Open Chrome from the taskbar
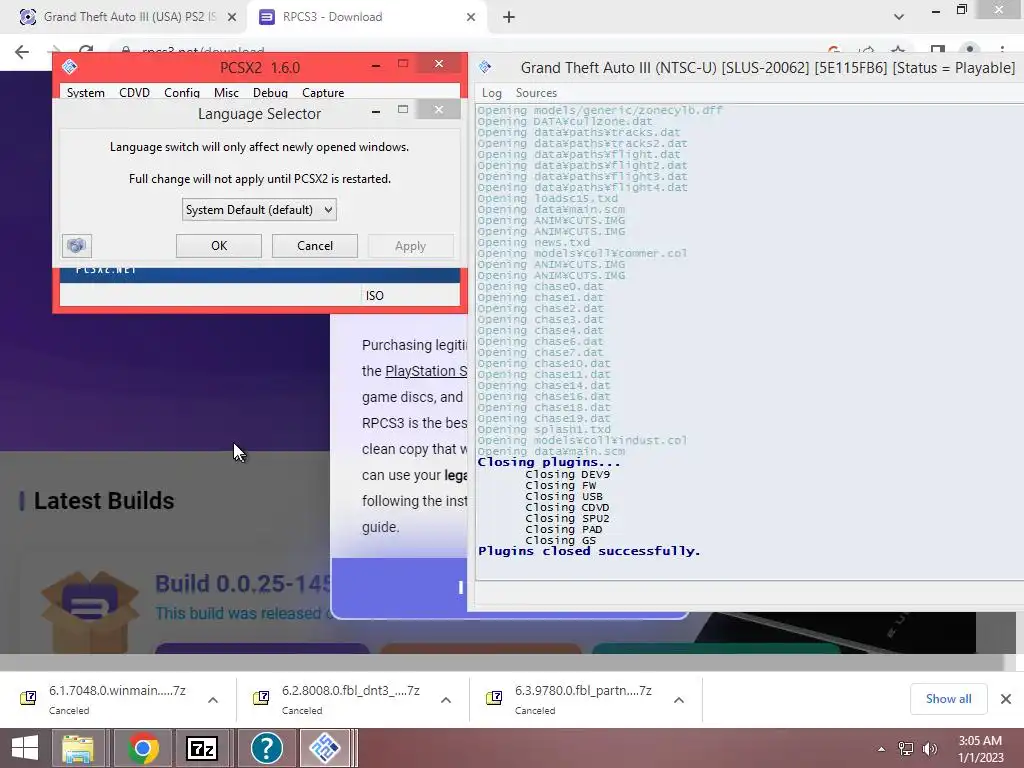 [143, 748]
